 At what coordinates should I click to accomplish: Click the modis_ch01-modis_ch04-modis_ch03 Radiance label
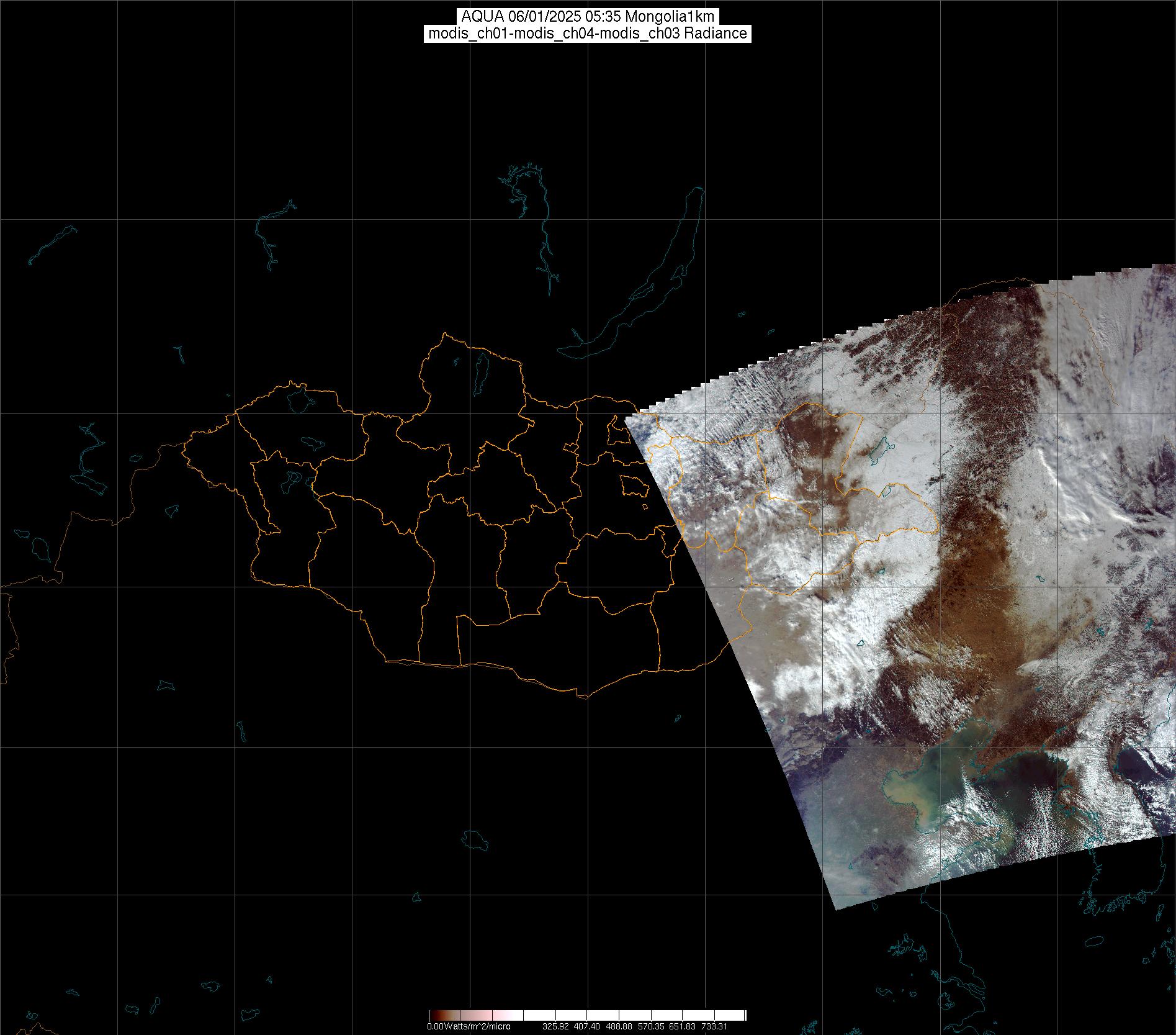588,34
